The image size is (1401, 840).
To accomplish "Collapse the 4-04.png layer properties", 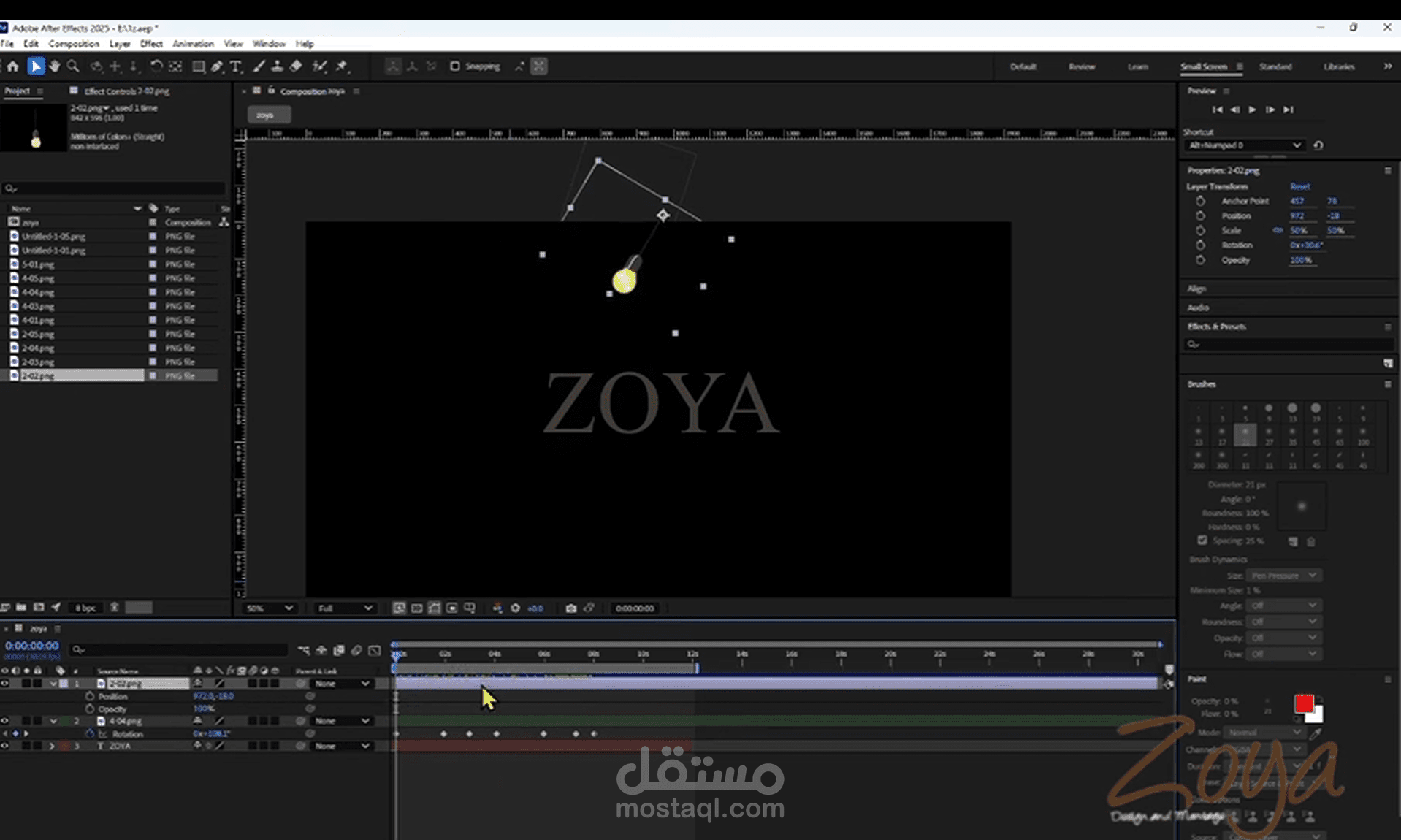I will click(x=53, y=721).
